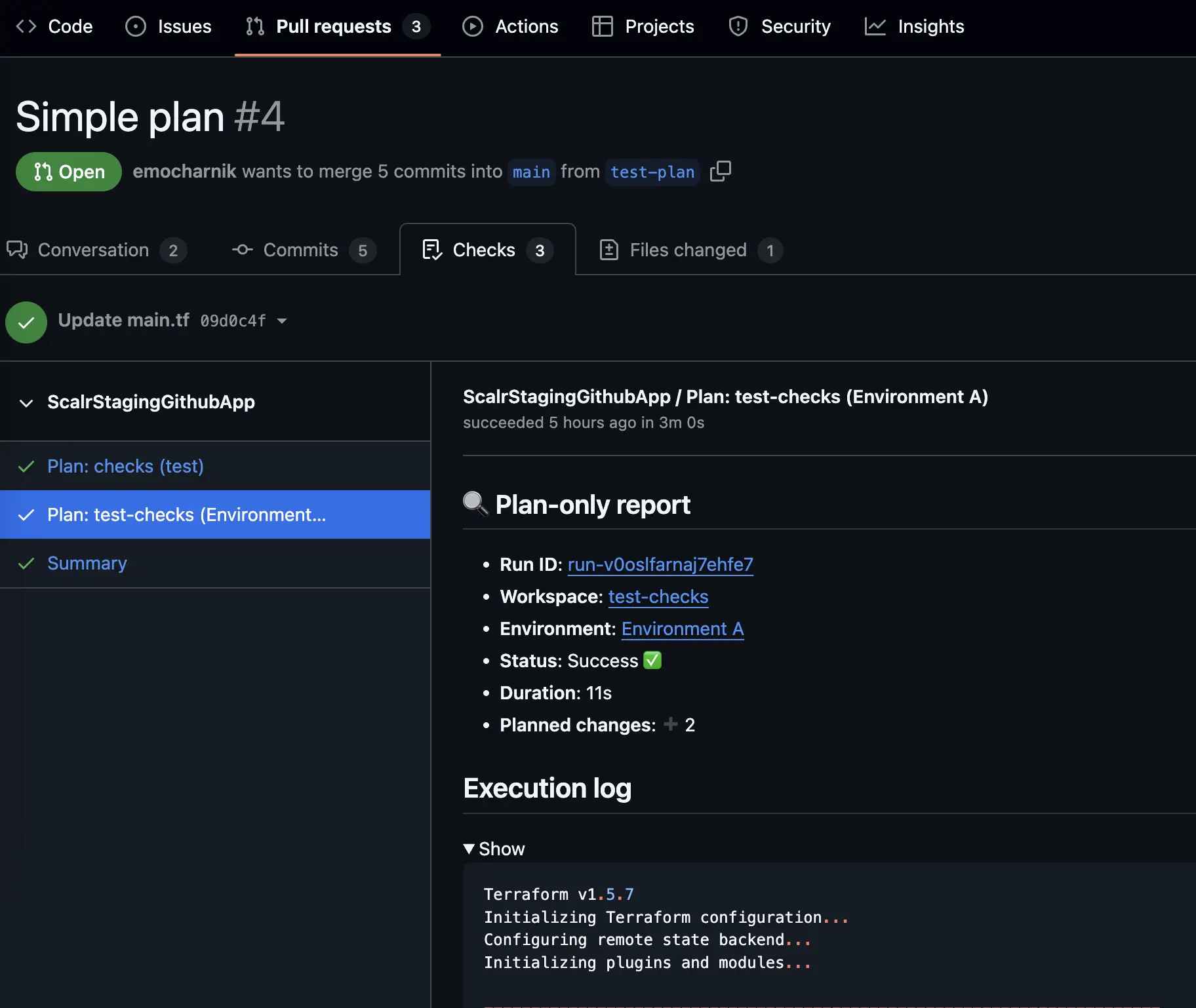The image size is (1196, 1008).
Task: Open the test-checks workspace link
Action: pos(658,596)
